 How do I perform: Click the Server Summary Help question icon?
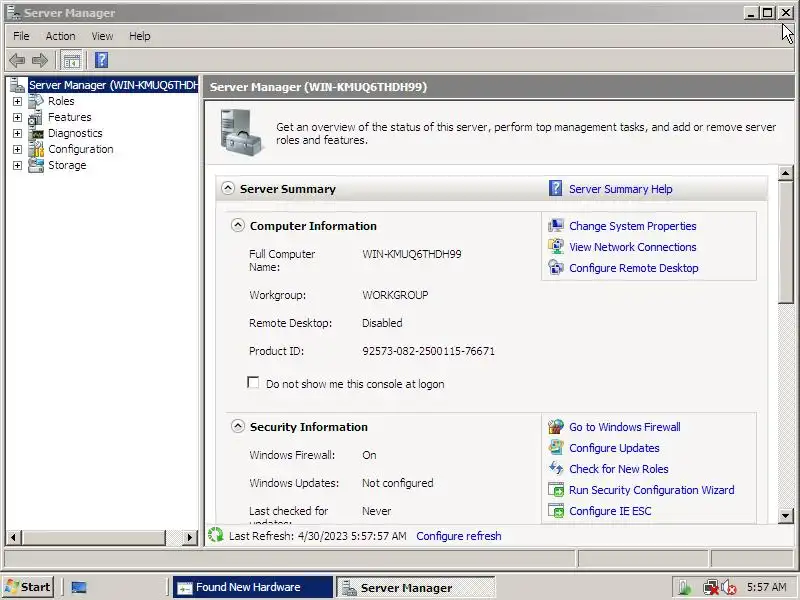point(555,188)
